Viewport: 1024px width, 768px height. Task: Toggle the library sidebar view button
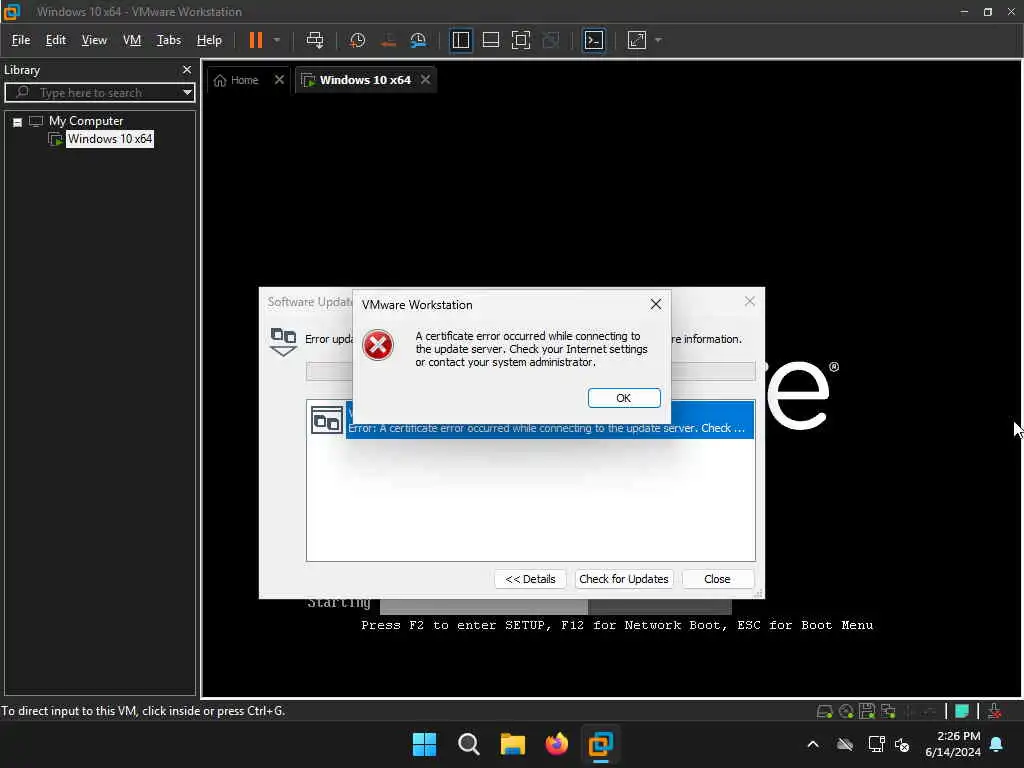pyautogui.click(x=460, y=40)
